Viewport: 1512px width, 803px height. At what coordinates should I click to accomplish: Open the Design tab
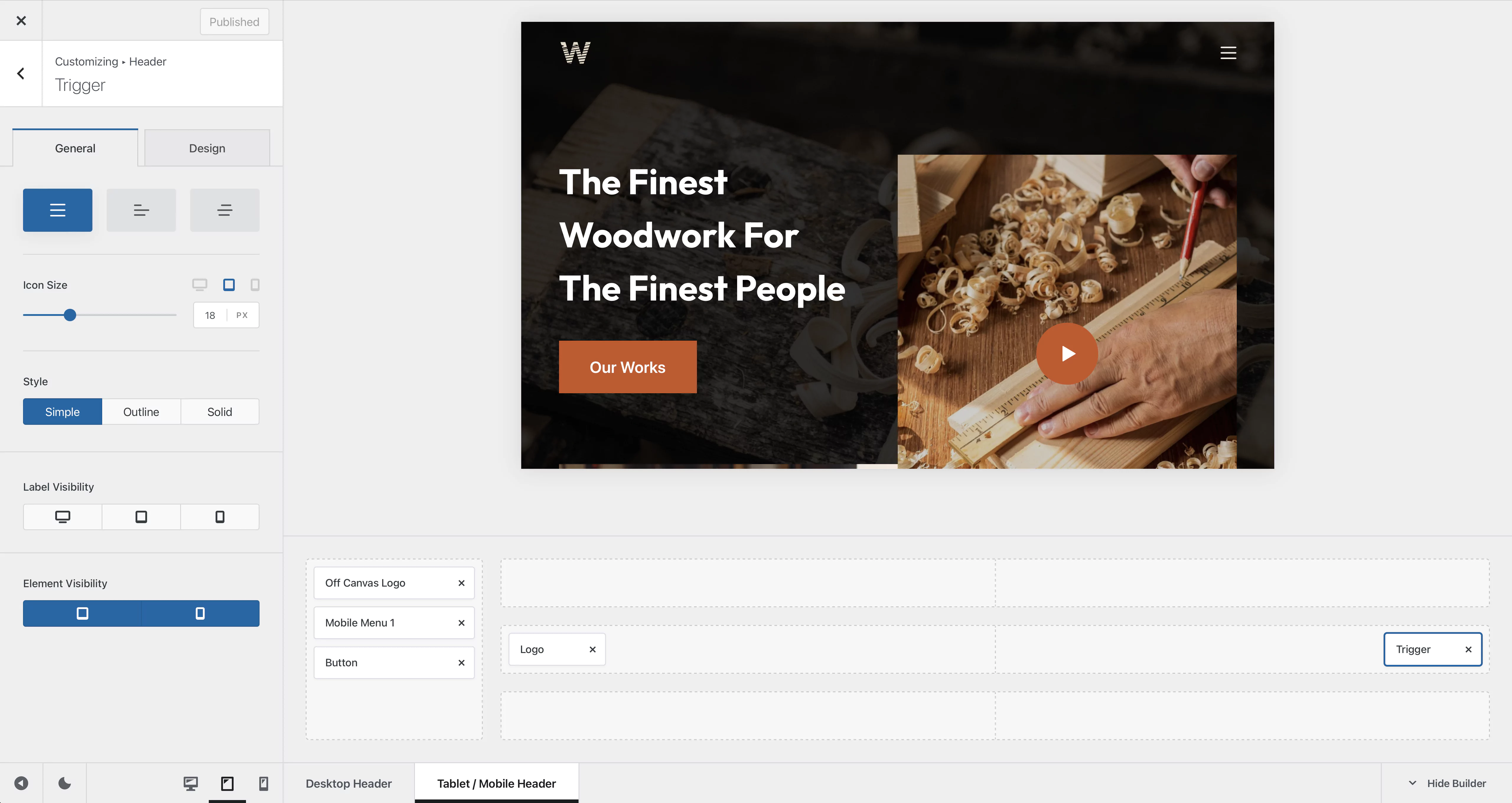pyautogui.click(x=207, y=148)
